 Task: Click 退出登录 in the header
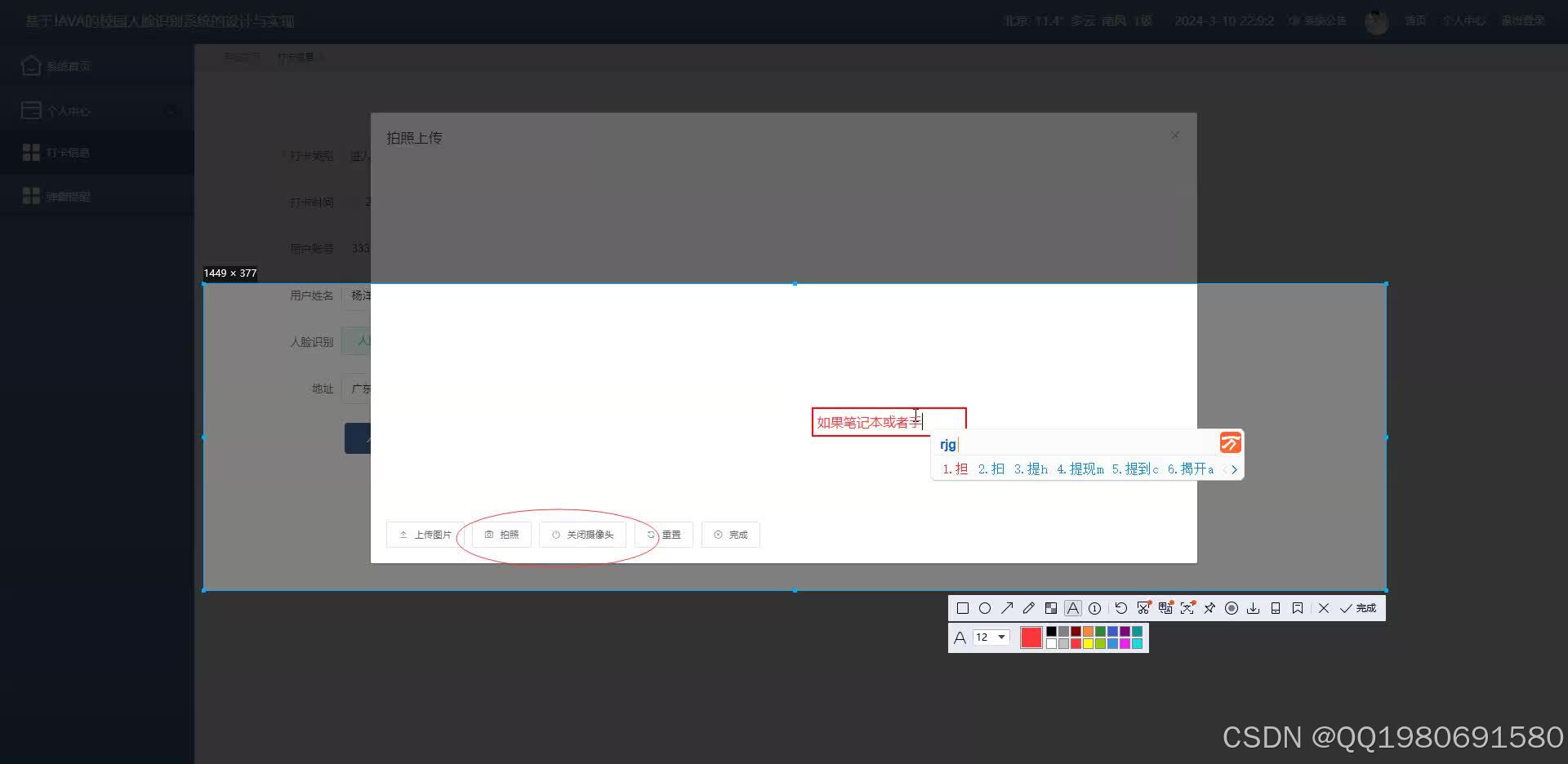coord(1523,20)
